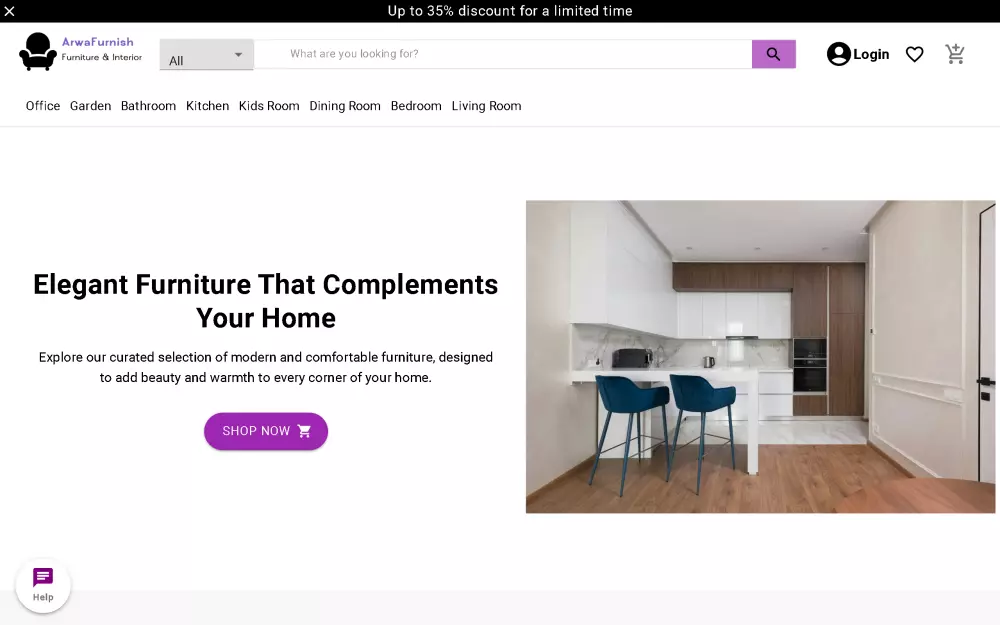The height and width of the screenshot is (625, 1000).
Task: Select the Bedroom category
Action: click(x=416, y=106)
